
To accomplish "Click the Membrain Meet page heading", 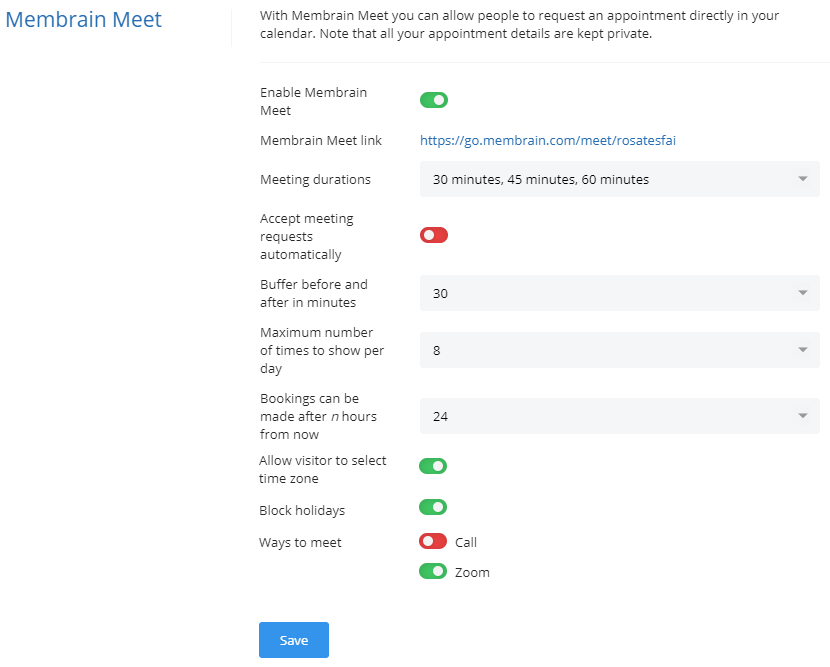I will click(83, 19).
